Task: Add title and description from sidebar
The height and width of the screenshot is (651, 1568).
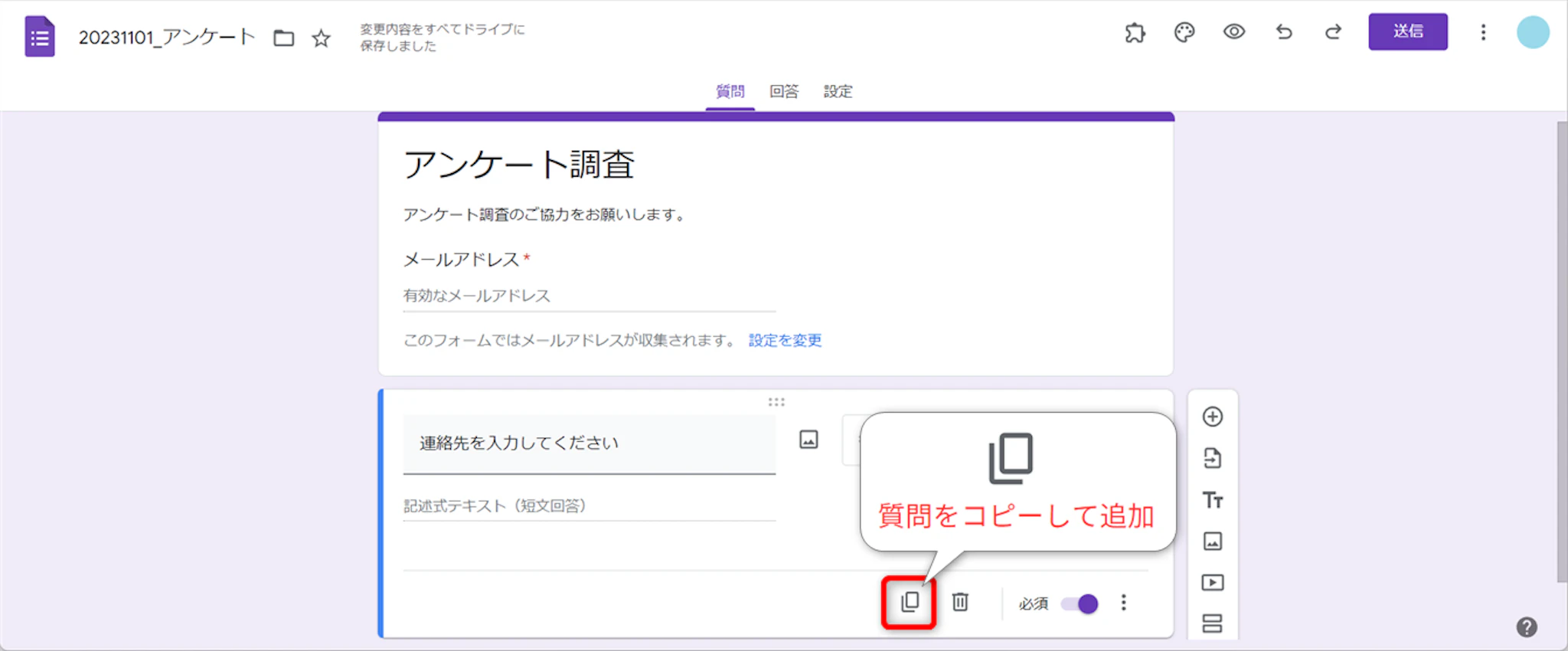Action: [x=1212, y=500]
